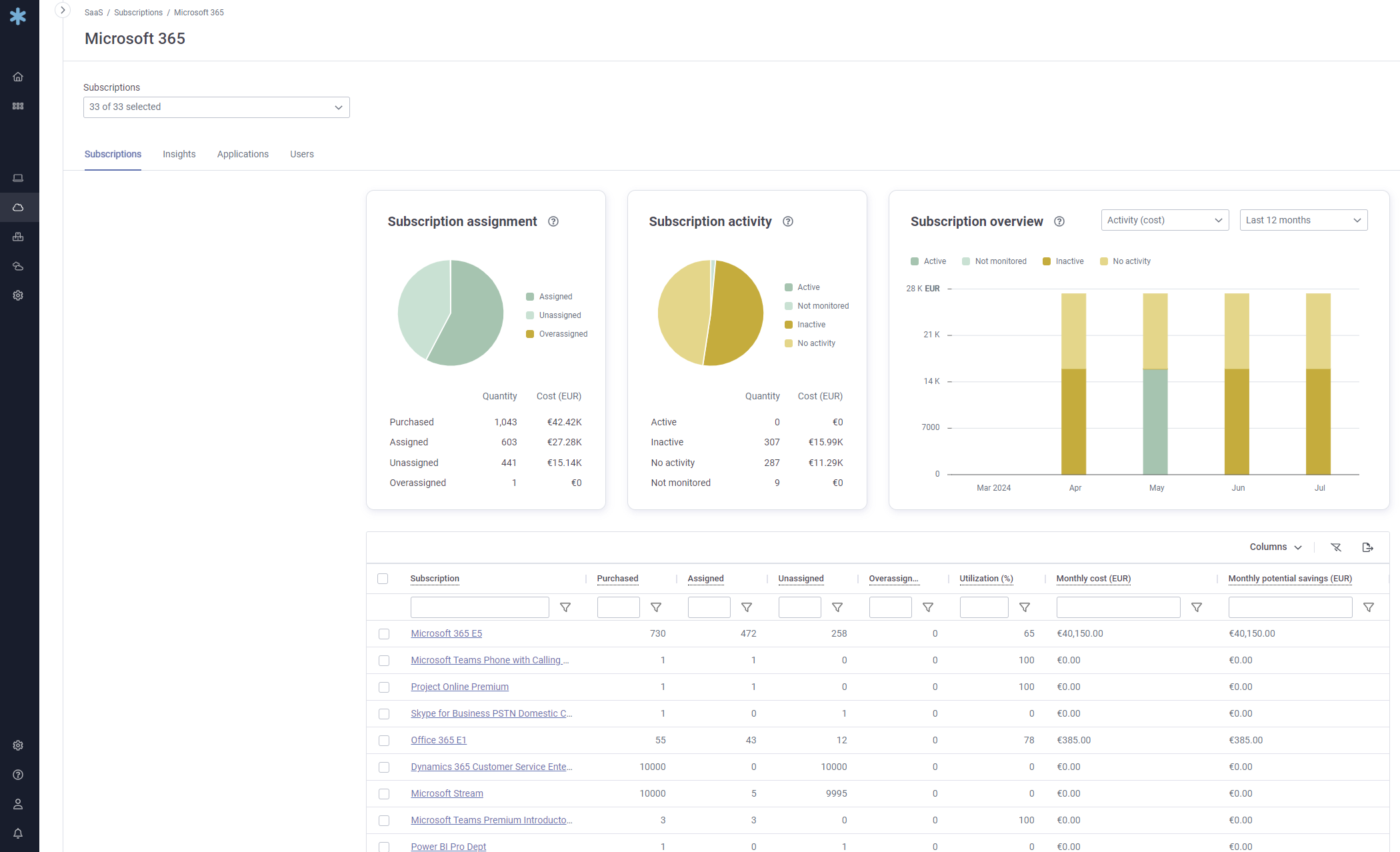Open the Microsoft Stream link
The height and width of the screenshot is (852, 1400).
(447, 793)
